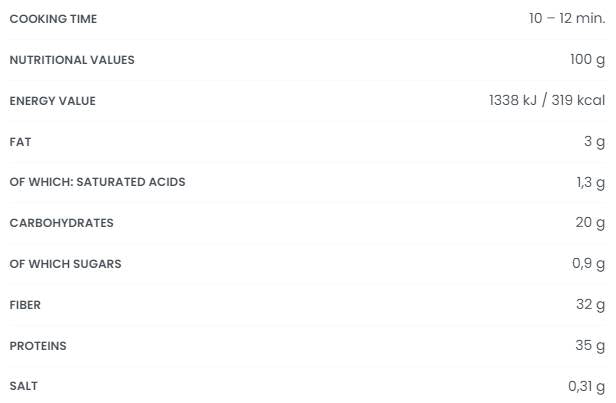Select the 20 g carbohydrates value

tap(590, 223)
